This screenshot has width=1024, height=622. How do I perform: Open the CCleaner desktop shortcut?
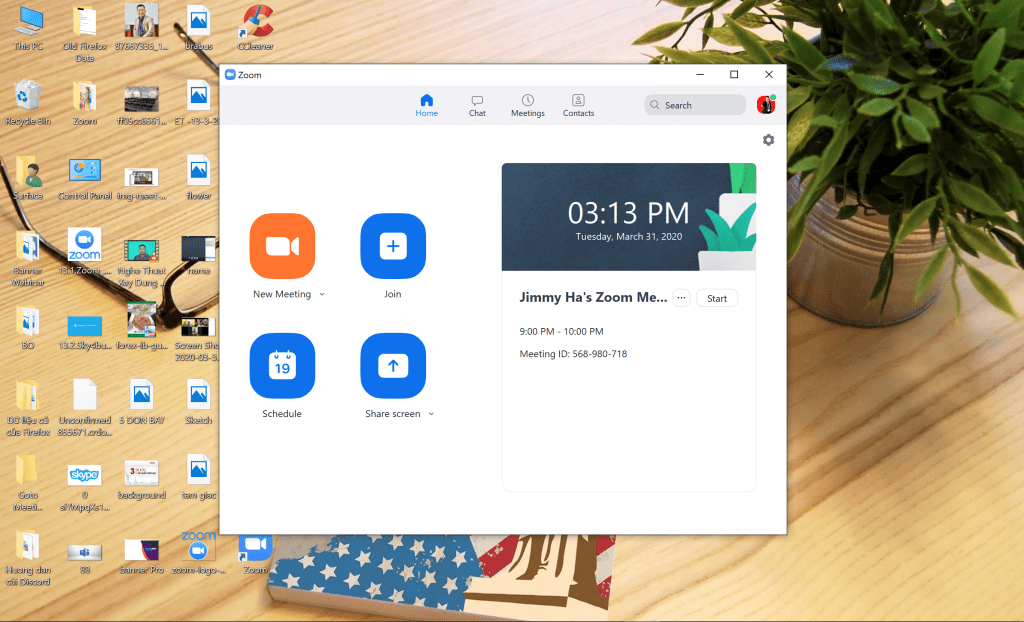(x=256, y=22)
